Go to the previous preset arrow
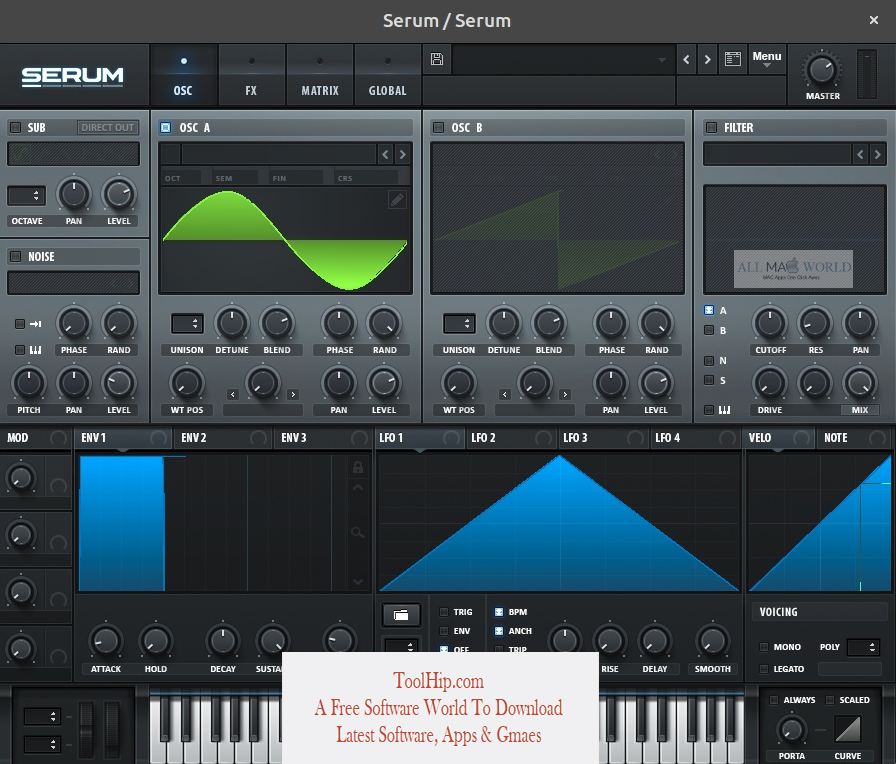Image resolution: width=896 pixels, height=764 pixels. [686, 59]
